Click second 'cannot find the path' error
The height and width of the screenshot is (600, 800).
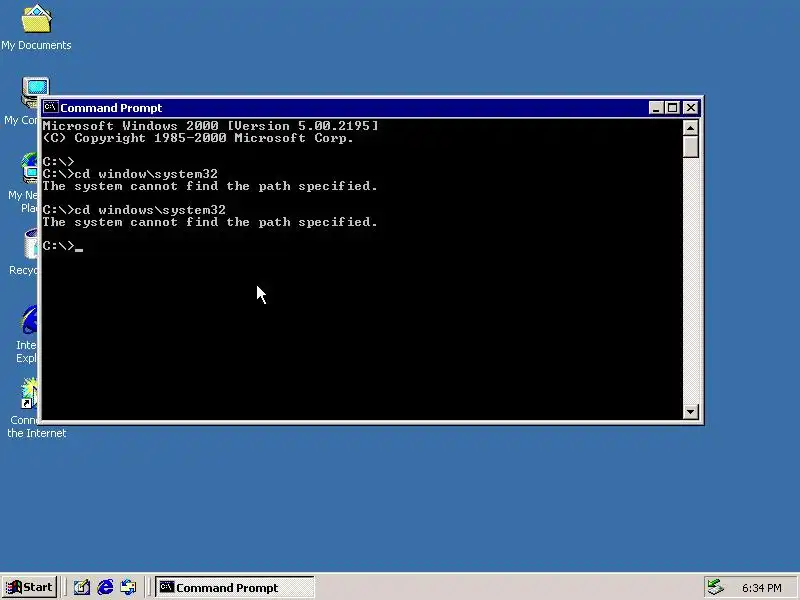point(210,222)
